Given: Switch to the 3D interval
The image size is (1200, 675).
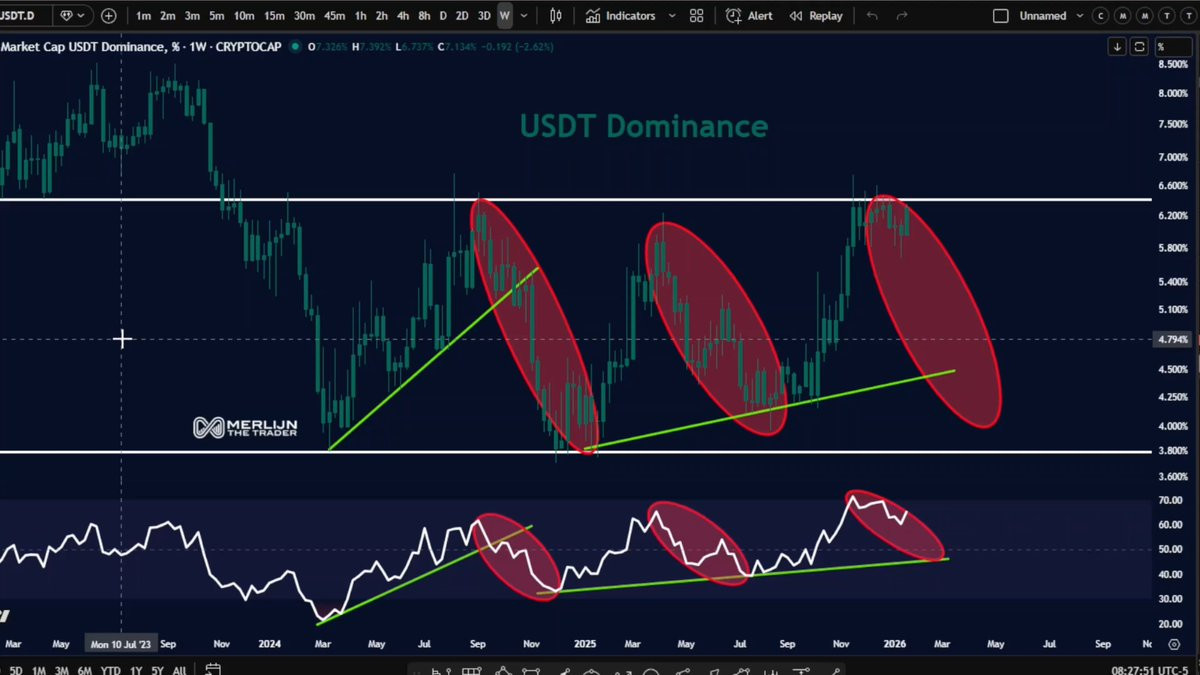Looking at the screenshot, I should pyautogui.click(x=484, y=16).
